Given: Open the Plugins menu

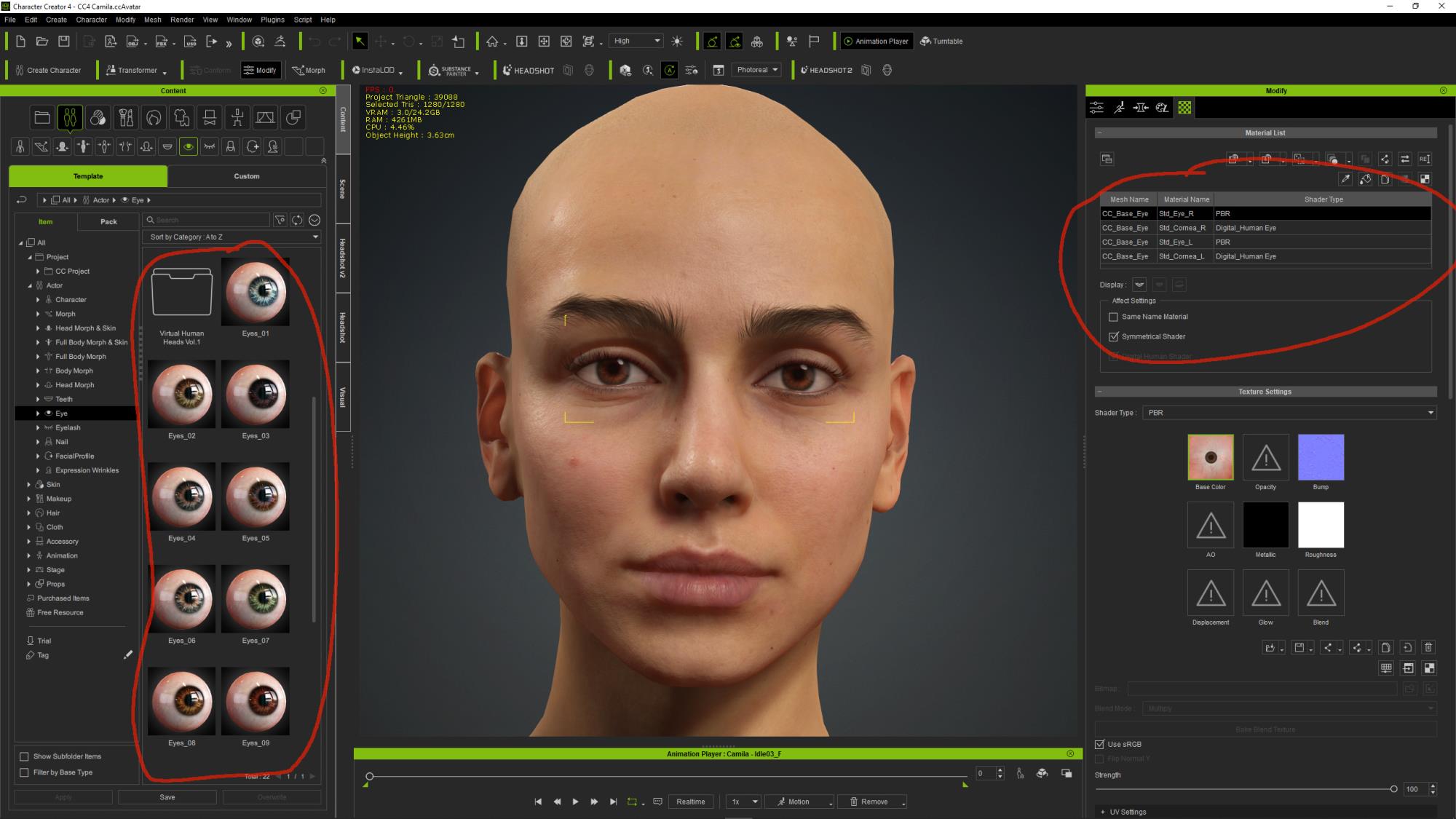Looking at the screenshot, I should [x=273, y=20].
